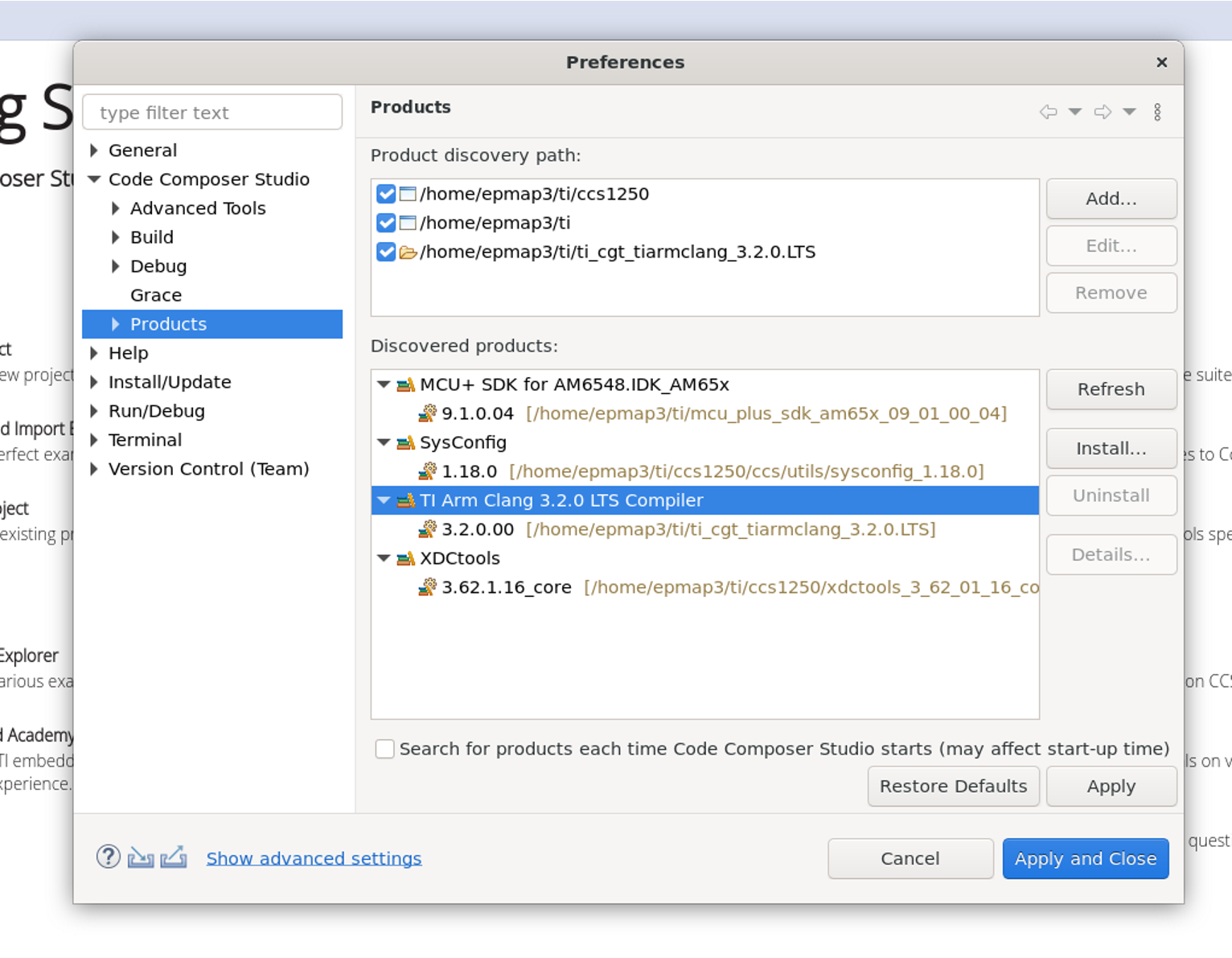Expand the General preferences category
Viewport: 1232px width, 958px height.
coord(94,150)
